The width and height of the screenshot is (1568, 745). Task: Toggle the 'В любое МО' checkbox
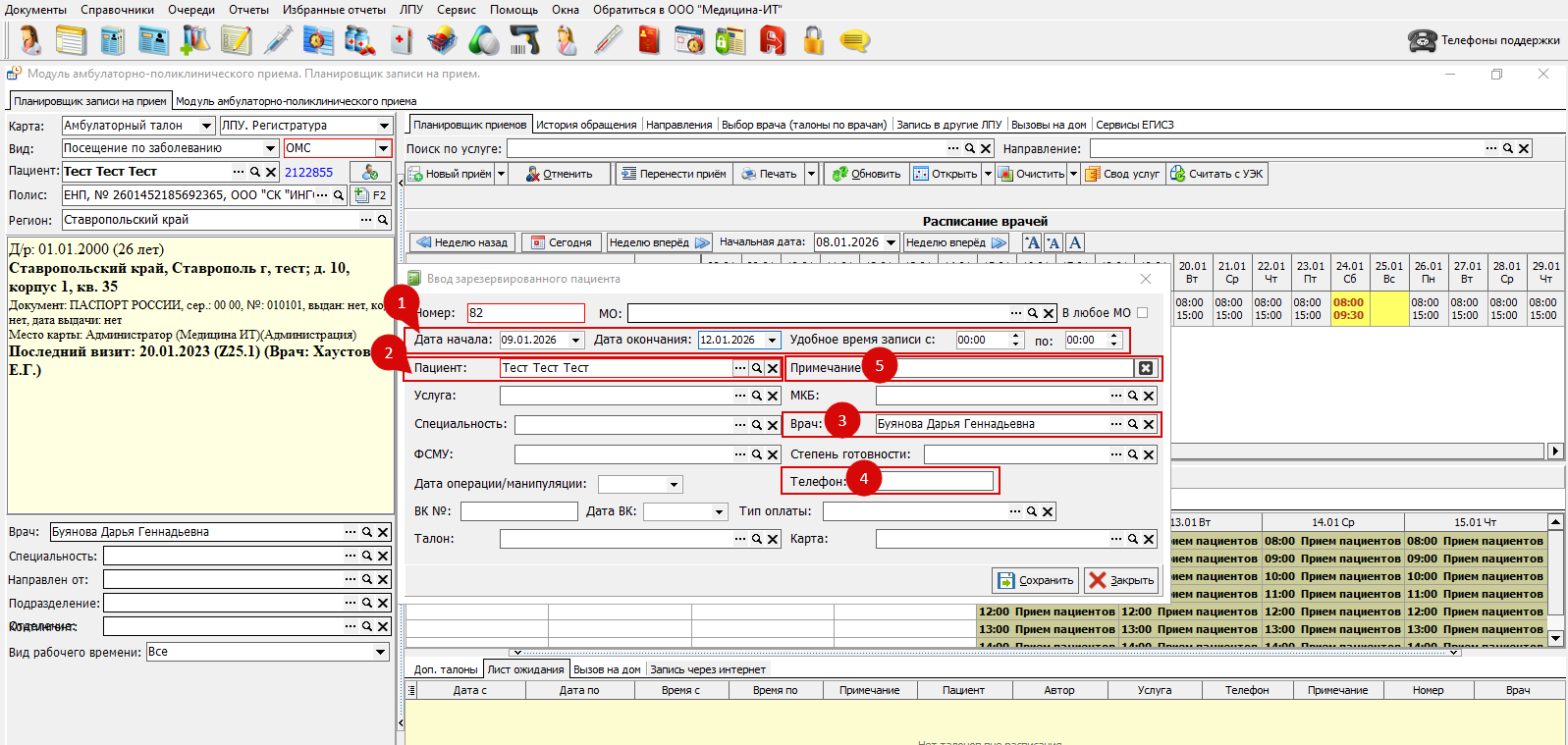coord(1142,313)
